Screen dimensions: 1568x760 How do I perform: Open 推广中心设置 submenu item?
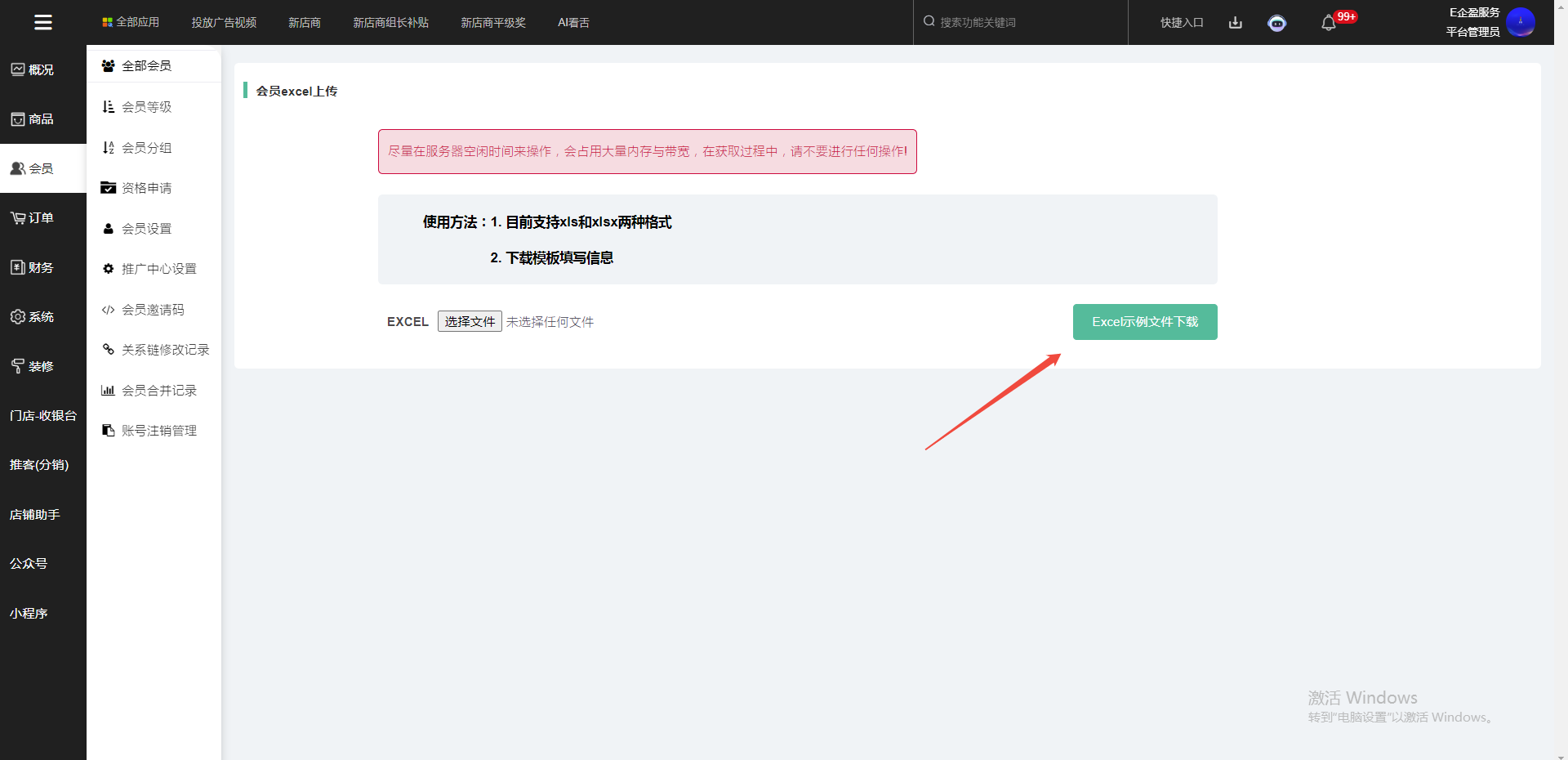(x=158, y=269)
